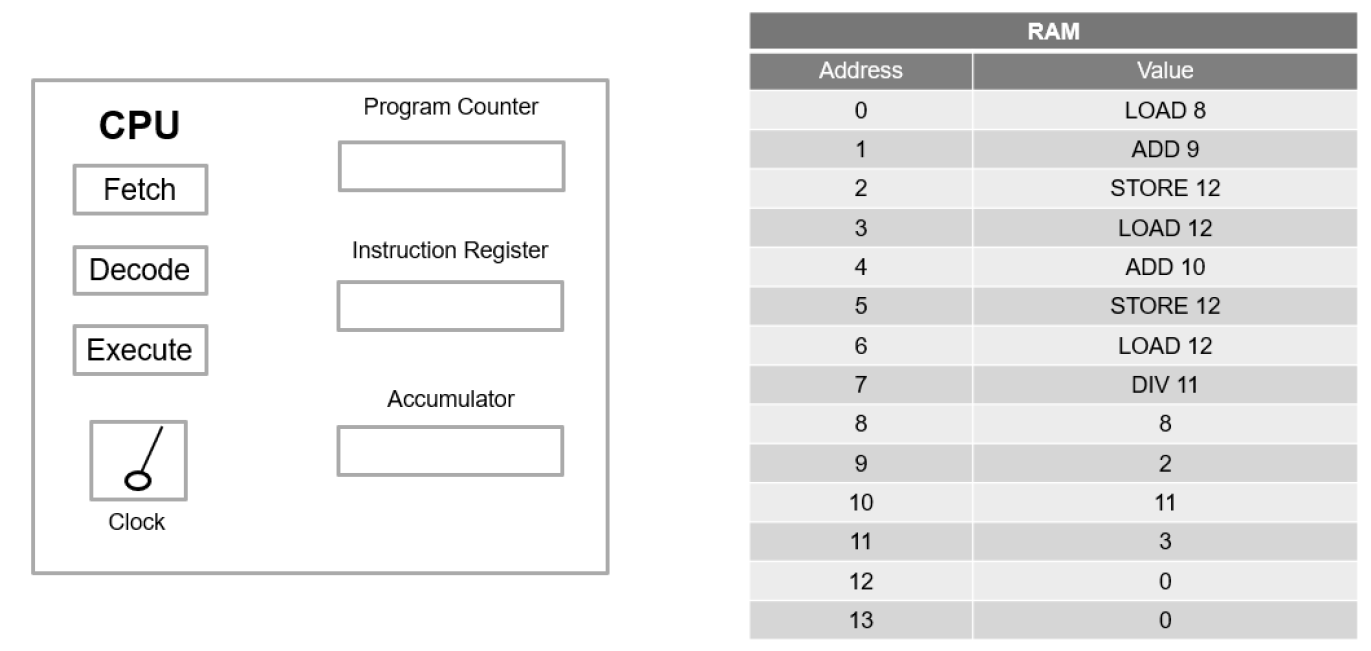The width and height of the screenshot is (1371, 651).
Task: Select the STORE 12 cell at address 2
Action: [1165, 188]
